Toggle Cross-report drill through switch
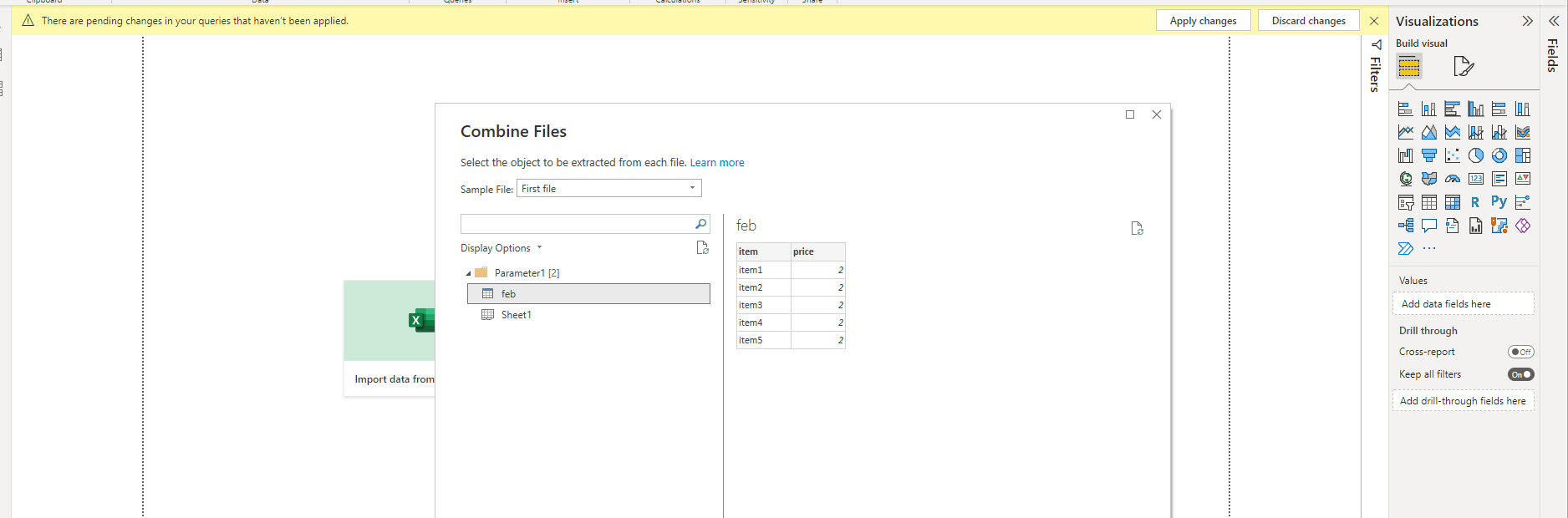 1520,352
